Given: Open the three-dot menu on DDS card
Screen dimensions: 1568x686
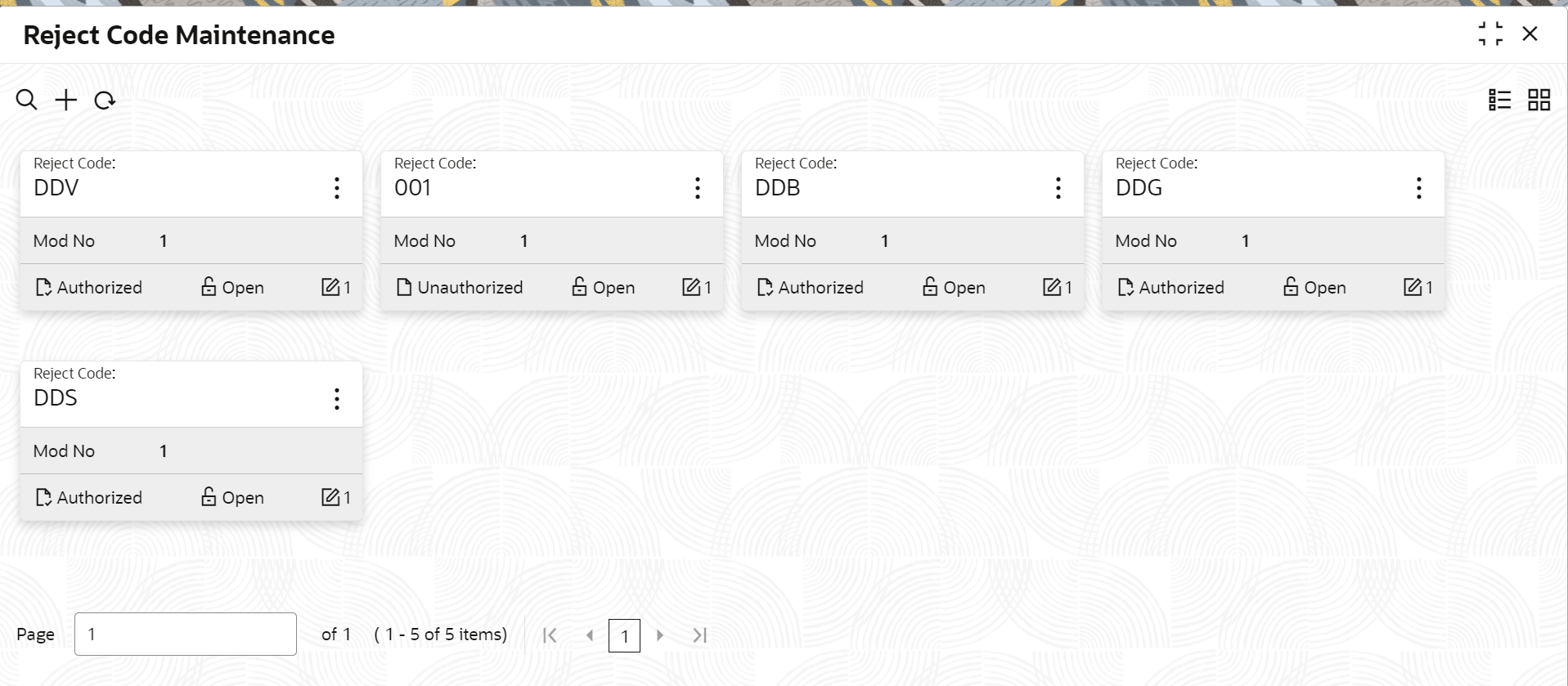Looking at the screenshot, I should pos(337,399).
